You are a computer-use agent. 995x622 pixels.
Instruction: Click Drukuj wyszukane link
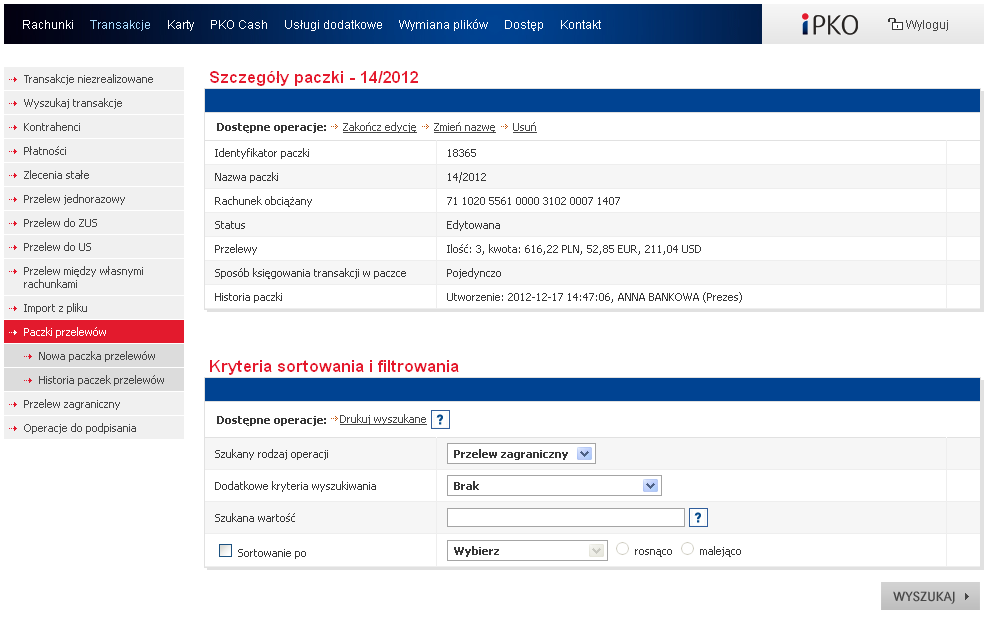[383, 420]
